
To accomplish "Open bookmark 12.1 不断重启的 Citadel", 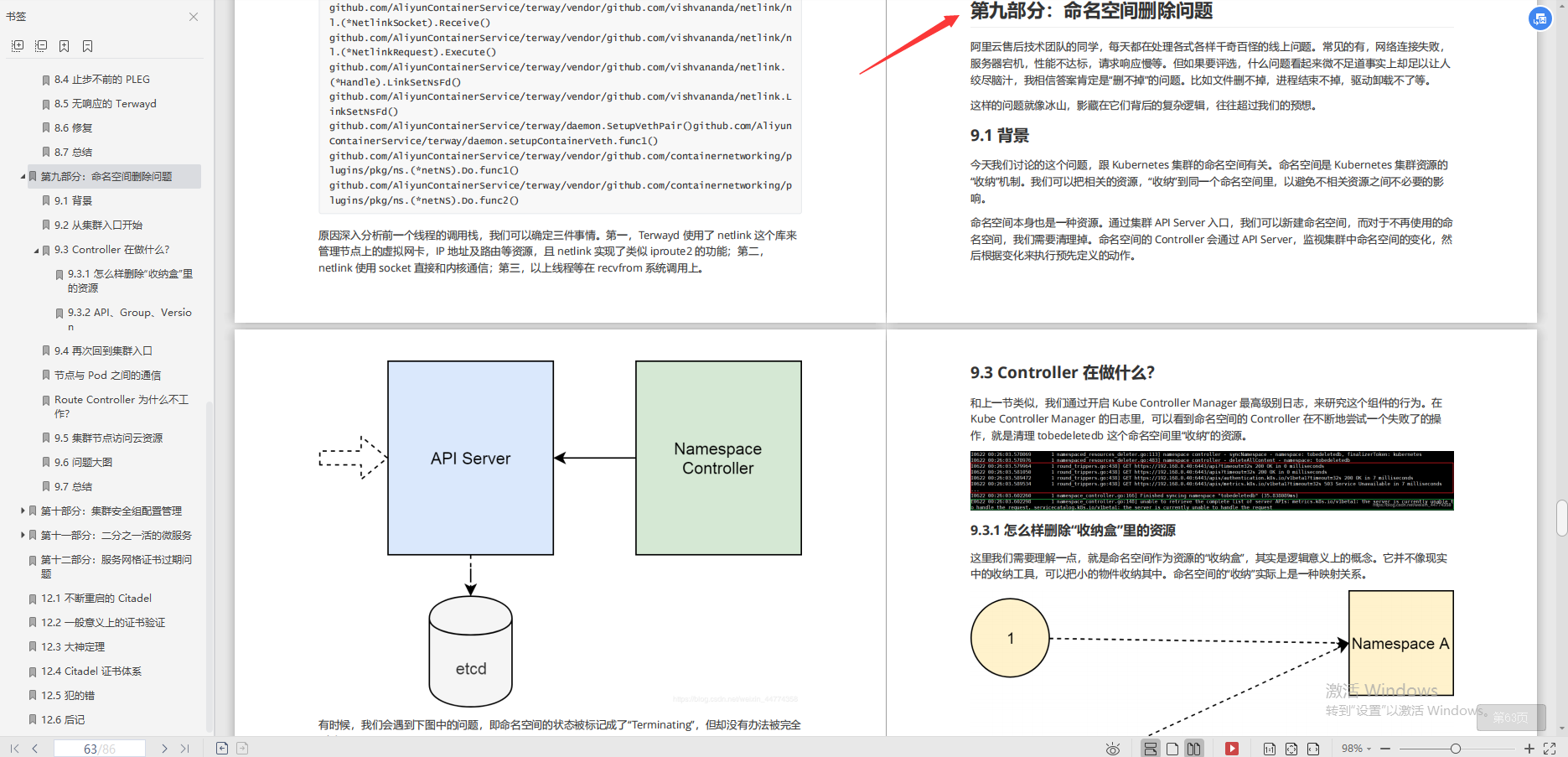I will (x=96, y=599).
